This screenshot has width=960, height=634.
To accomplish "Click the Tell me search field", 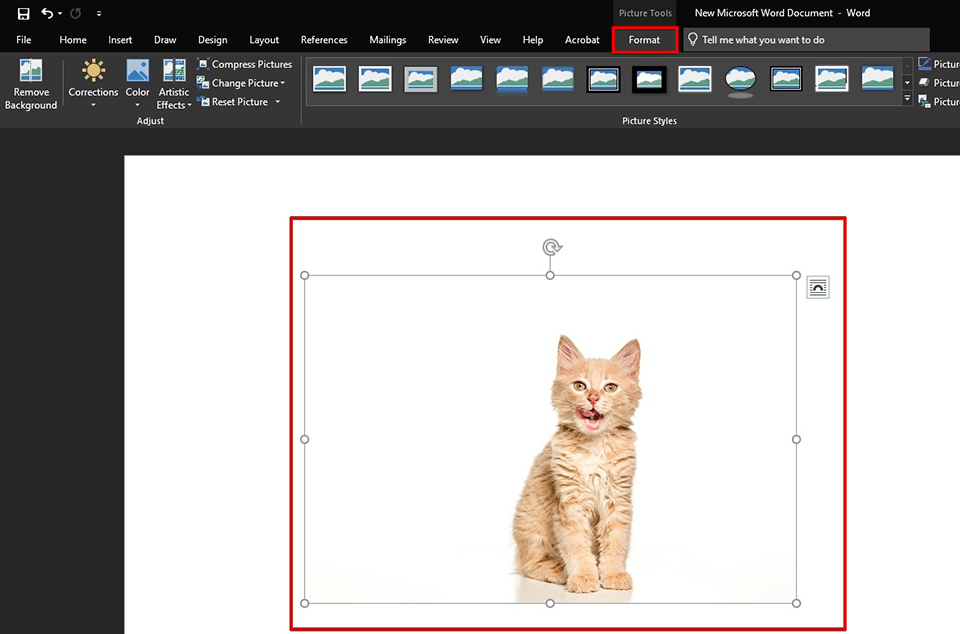I will pyautogui.click(x=805, y=40).
